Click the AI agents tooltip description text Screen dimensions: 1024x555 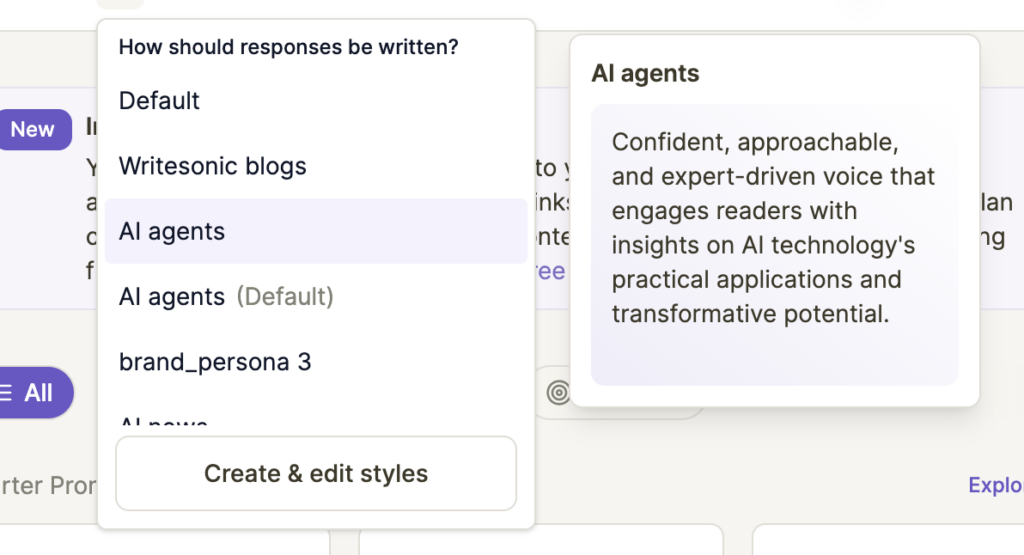click(x=774, y=228)
